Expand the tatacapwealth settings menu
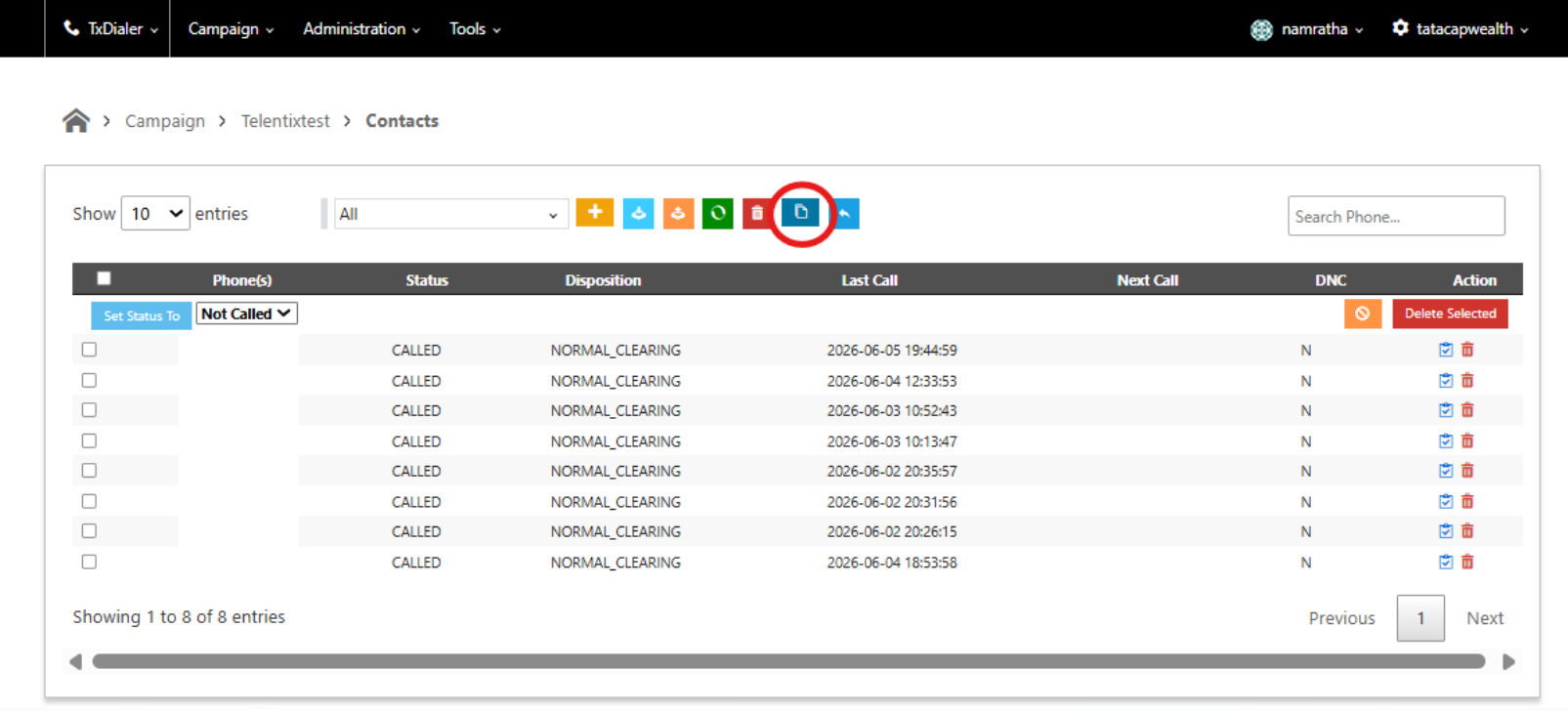1568x711 pixels. pyautogui.click(x=1460, y=29)
